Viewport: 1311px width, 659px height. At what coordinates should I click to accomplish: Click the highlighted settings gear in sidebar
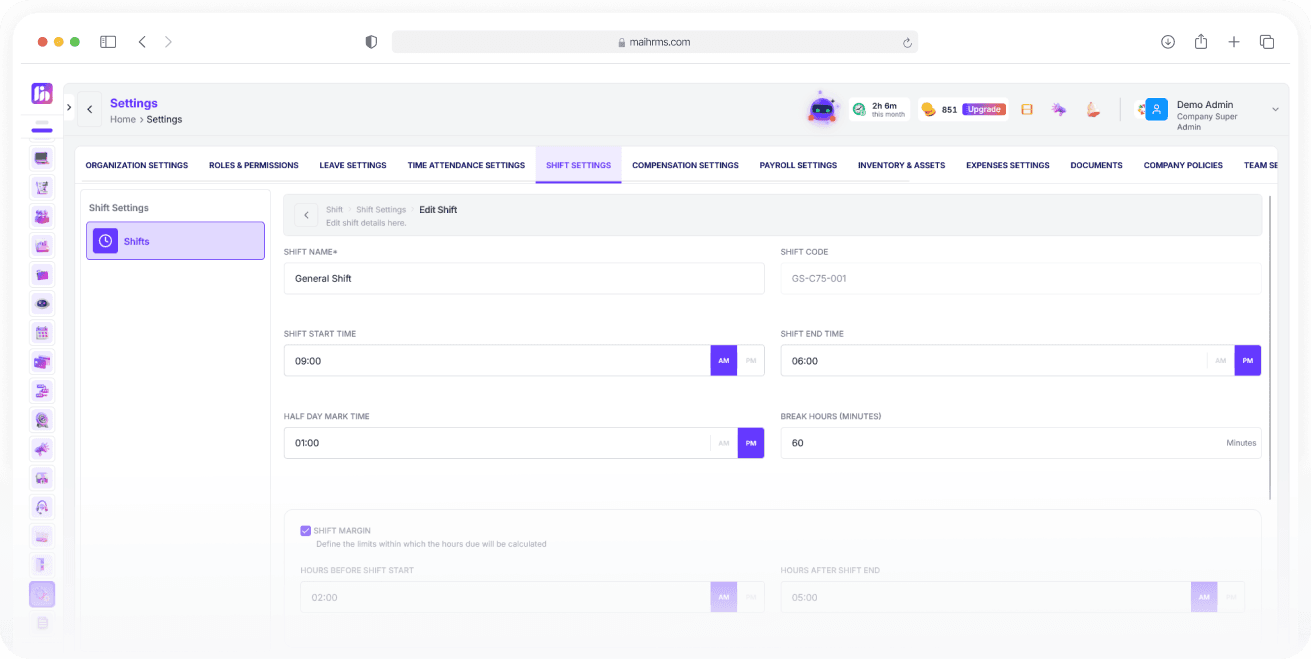click(x=42, y=594)
